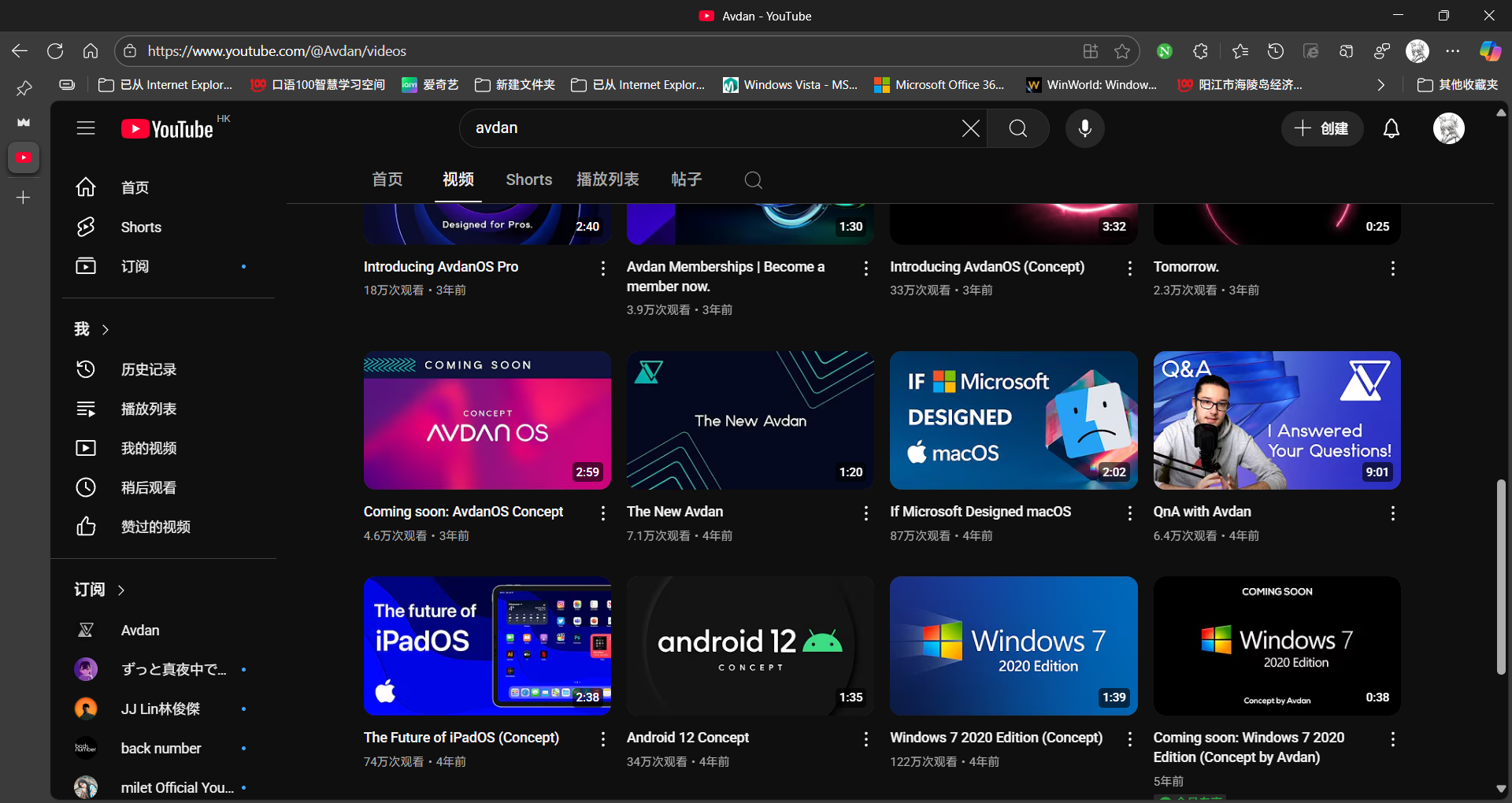The image size is (1512, 803).
Task: Open the 其他收藏夹 bookmarks folder
Action: click(x=1458, y=85)
